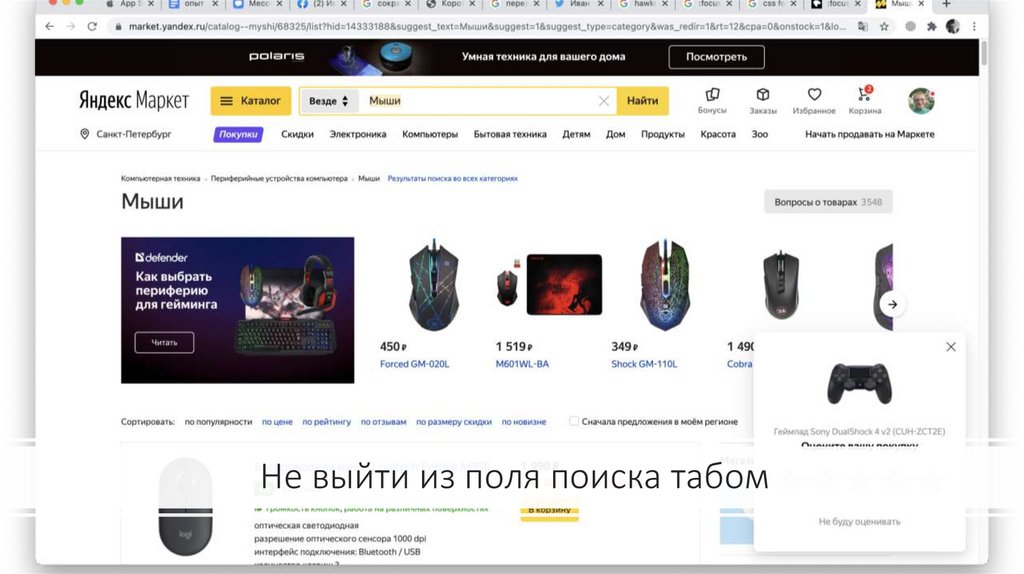The width and height of the screenshot is (1024, 574).
Task: Open the browser extensions puzzle icon
Action: 931,27
